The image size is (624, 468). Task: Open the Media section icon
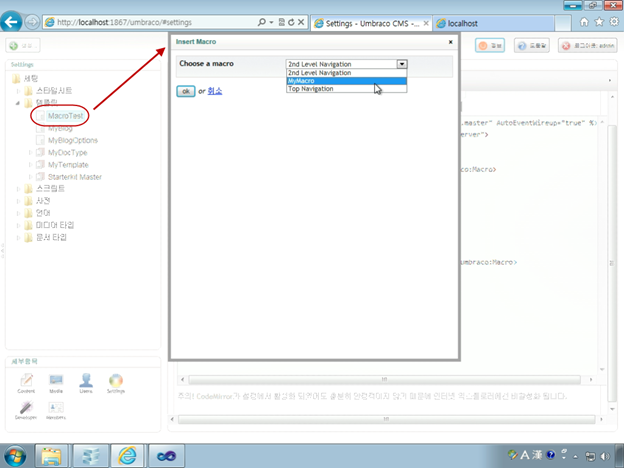click(x=56, y=383)
